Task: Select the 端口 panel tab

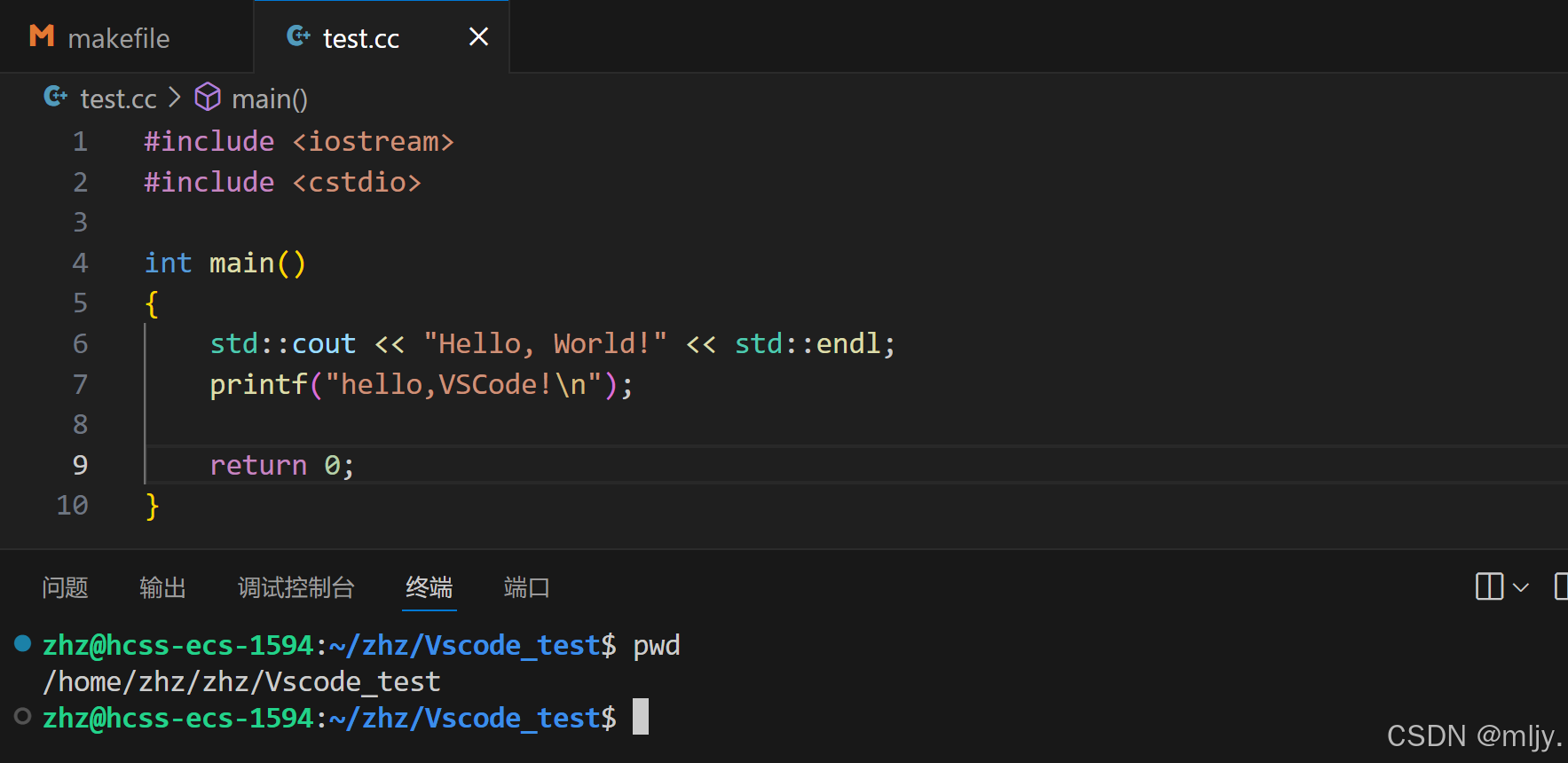Action: 526,587
